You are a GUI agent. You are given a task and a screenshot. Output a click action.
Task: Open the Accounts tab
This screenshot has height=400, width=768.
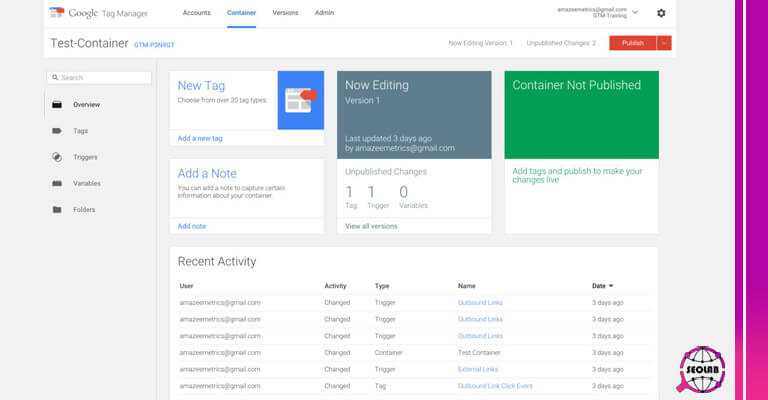(196, 13)
